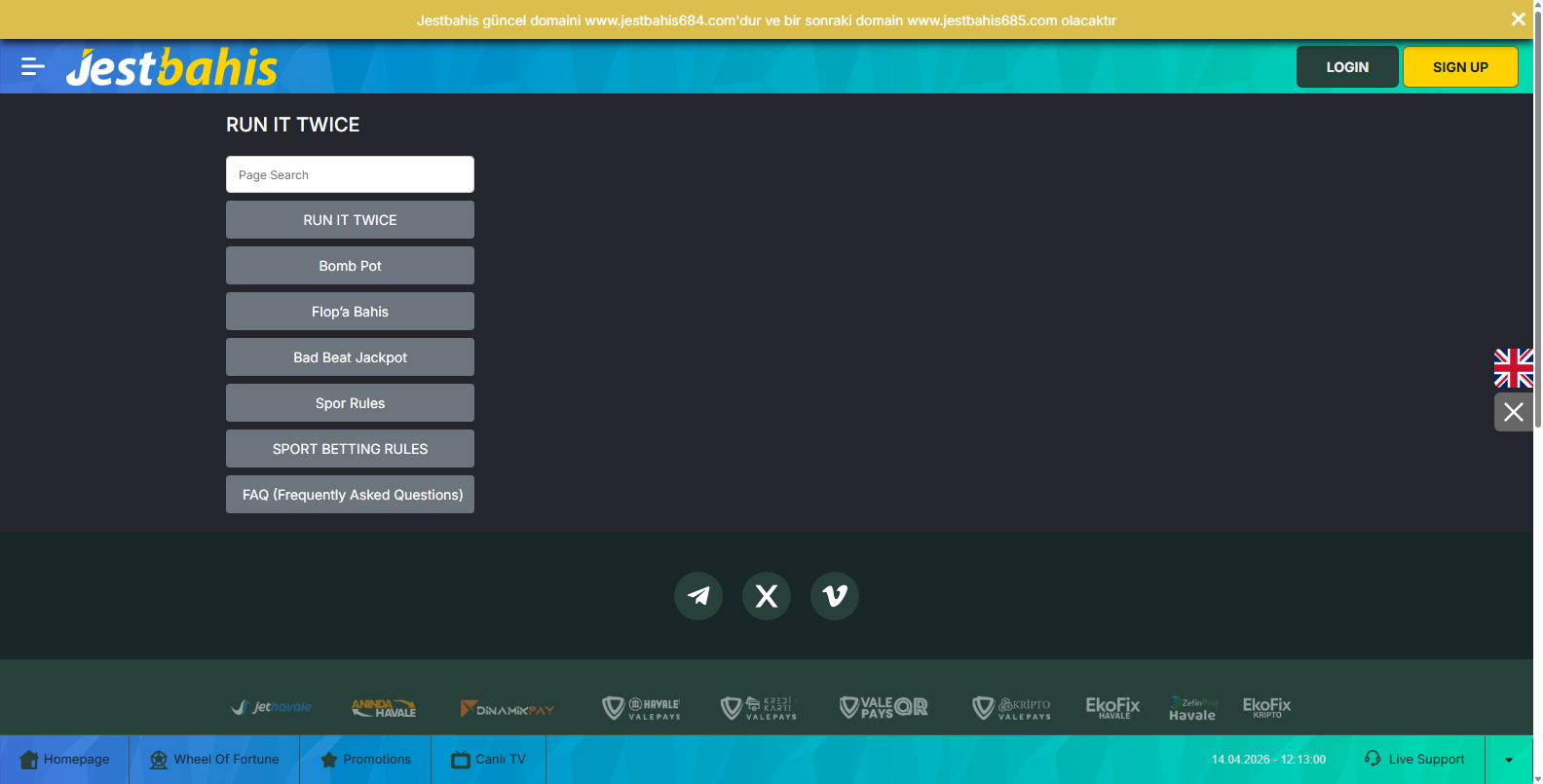The height and width of the screenshot is (784, 1543).
Task: Open the SPORT BETTING RULES page
Action: coord(350,449)
